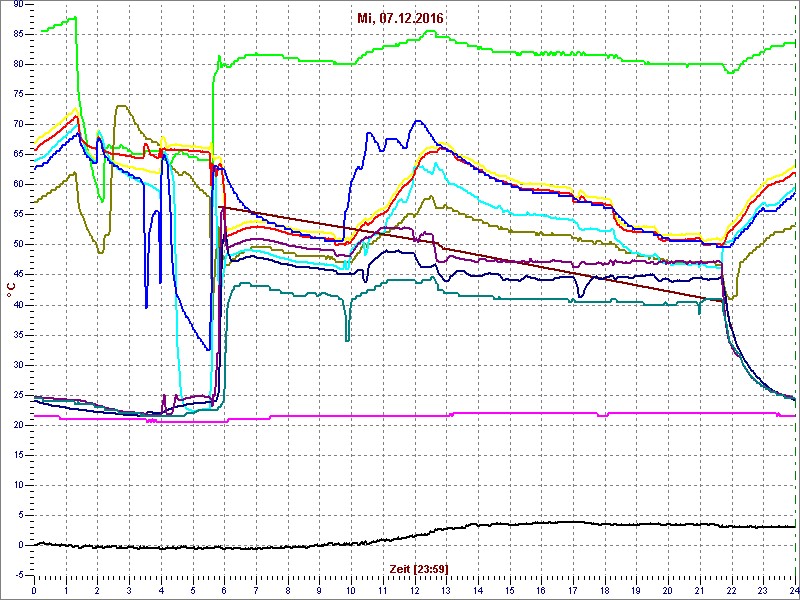Viewport: 800px width, 600px height.
Task: Click hour 24 on the time axis
Action: [794, 590]
